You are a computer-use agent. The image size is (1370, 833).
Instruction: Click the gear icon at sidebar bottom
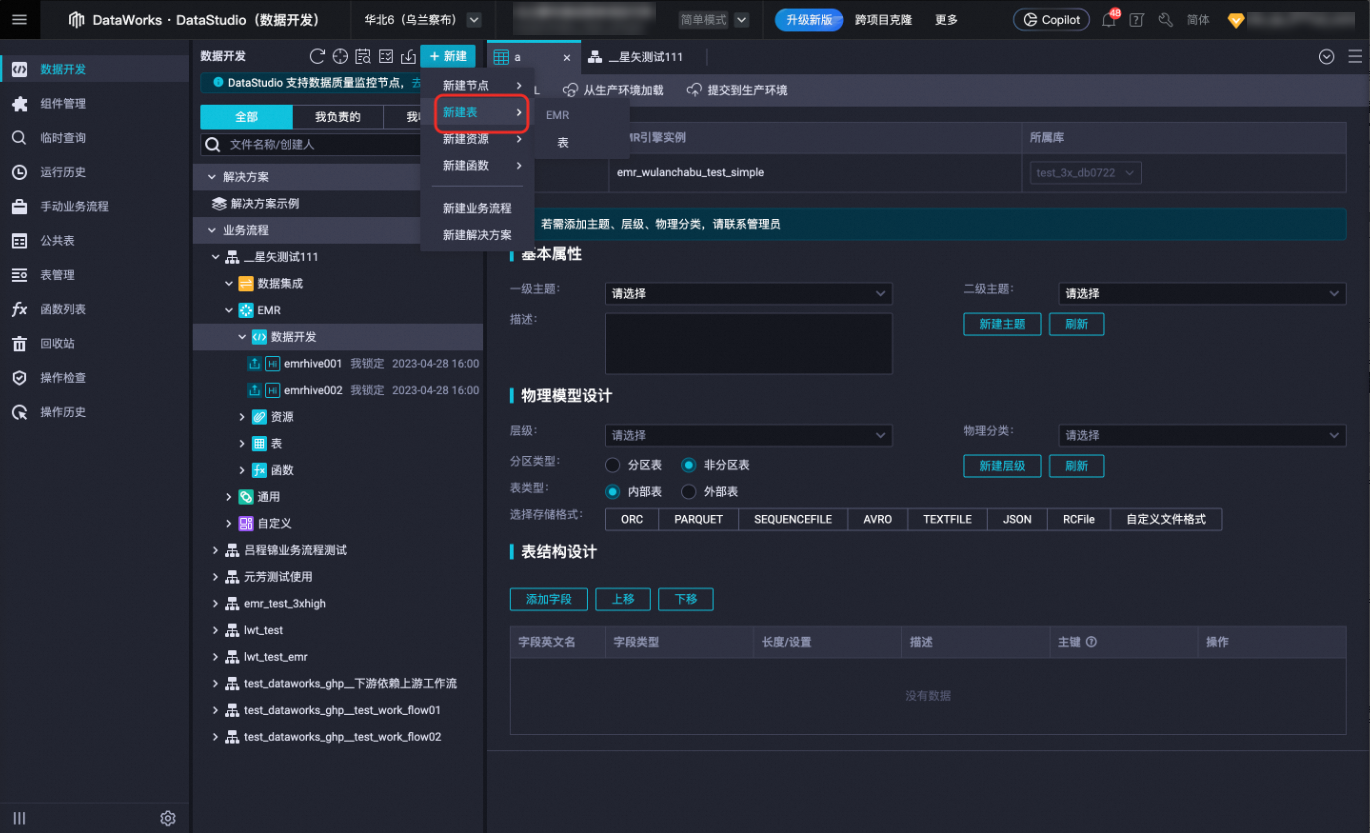pyautogui.click(x=168, y=818)
